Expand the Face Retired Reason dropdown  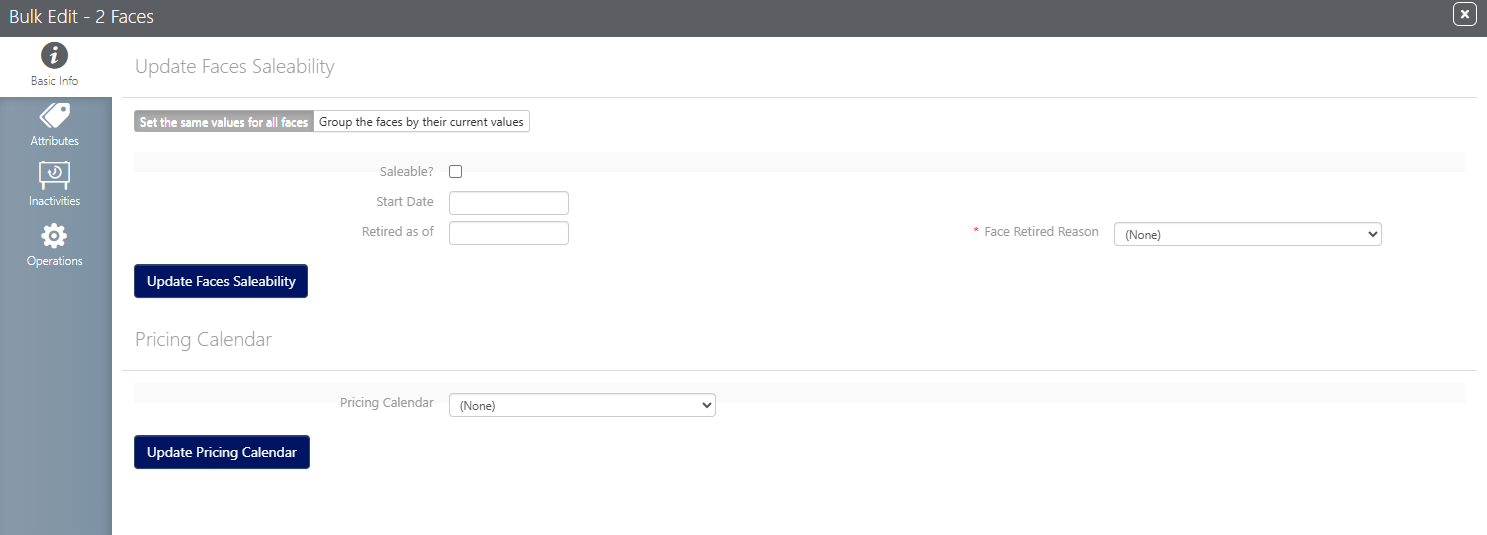pos(1247,234)
